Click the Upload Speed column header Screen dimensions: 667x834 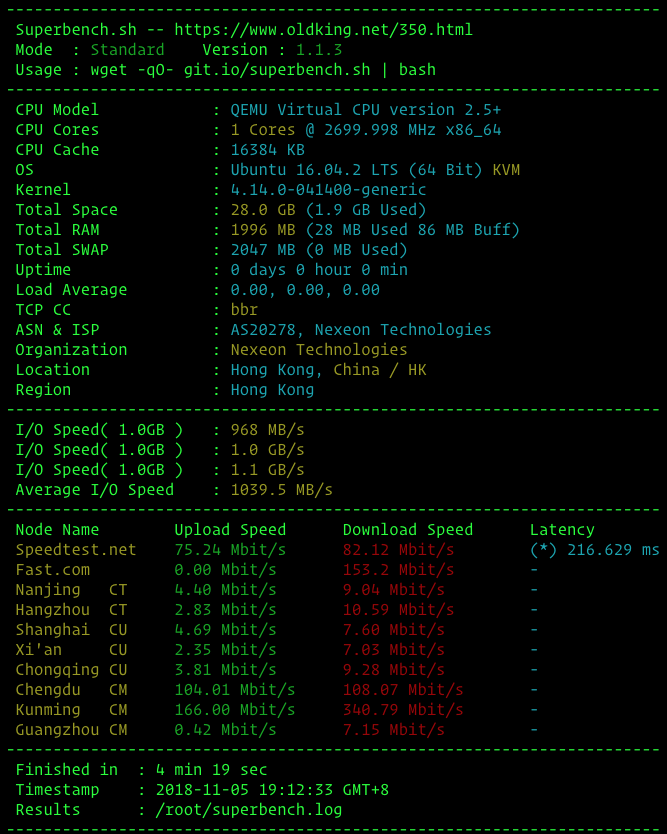pyautogui.click(x=230, y=530)
